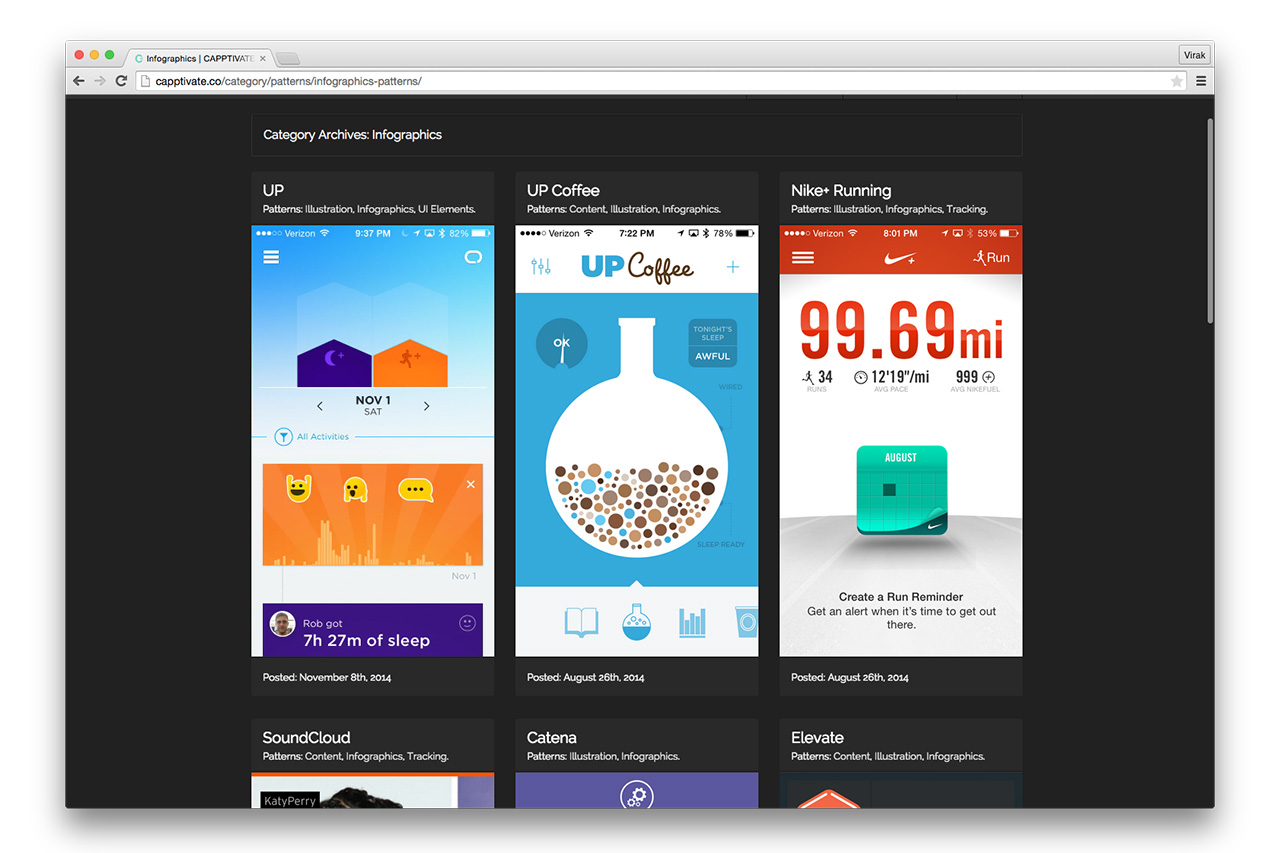
Task: Tap the bar chart icon in UP Coffee footer
Action: [x=692, y=622]
